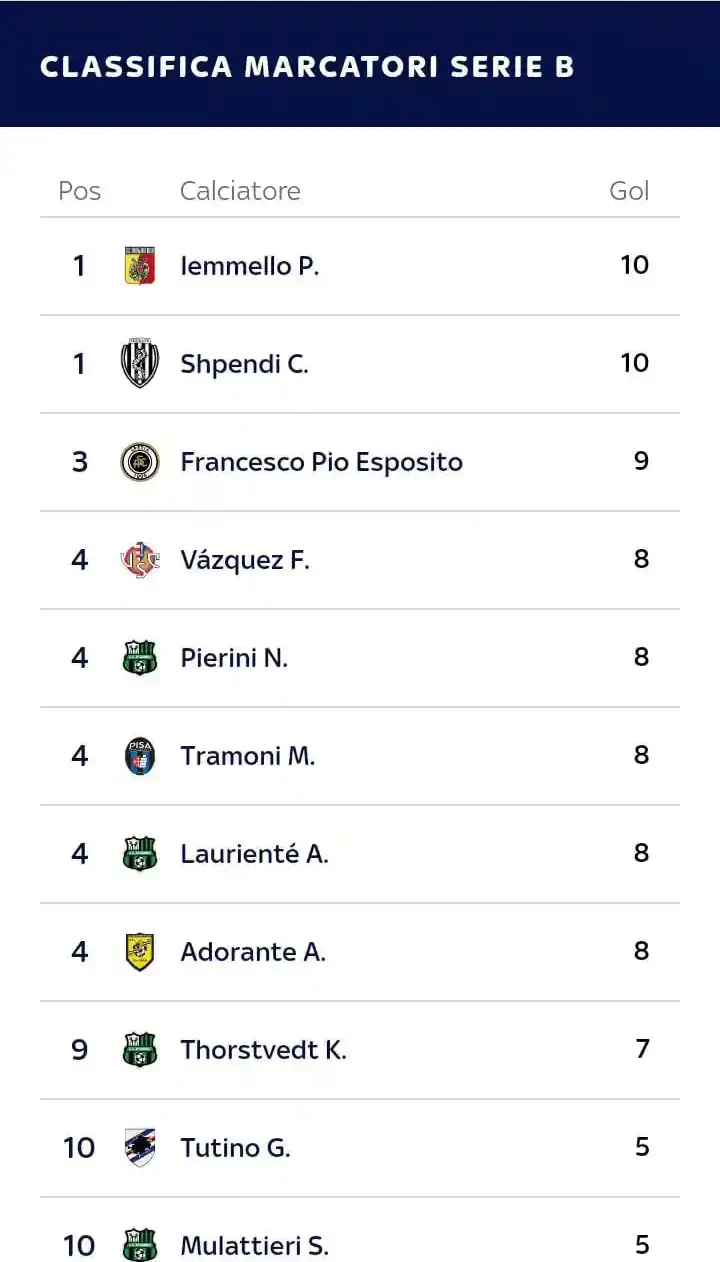This screenshot has width=720, height=1262.
Task: Click the Classifica Marcatori Serie B title
Action: (x=307, y=66)
